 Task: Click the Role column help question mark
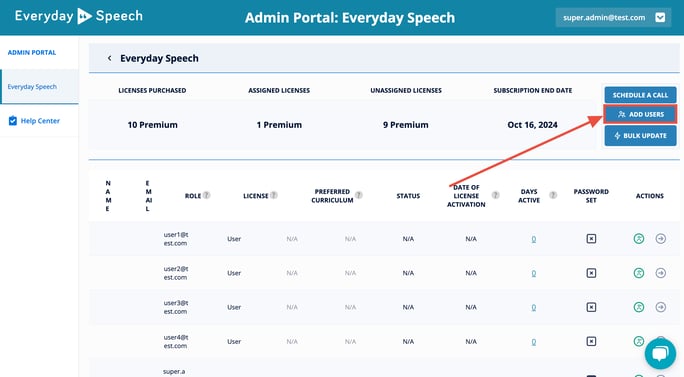(x=206, y=195)
